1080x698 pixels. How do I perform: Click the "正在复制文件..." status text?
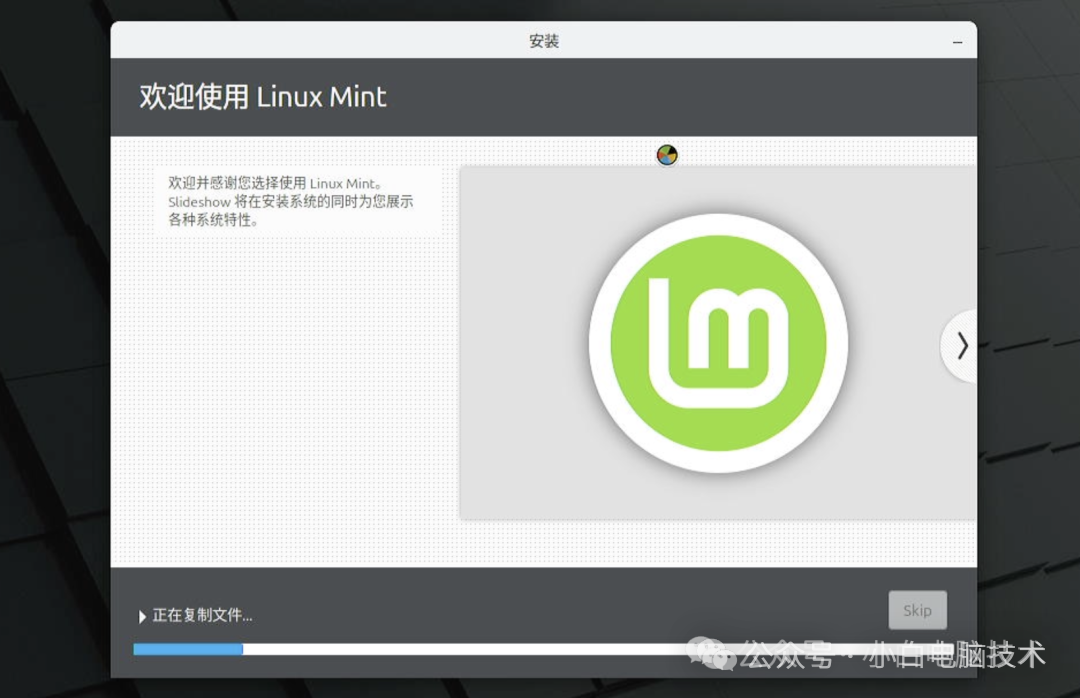pos(202,615)
